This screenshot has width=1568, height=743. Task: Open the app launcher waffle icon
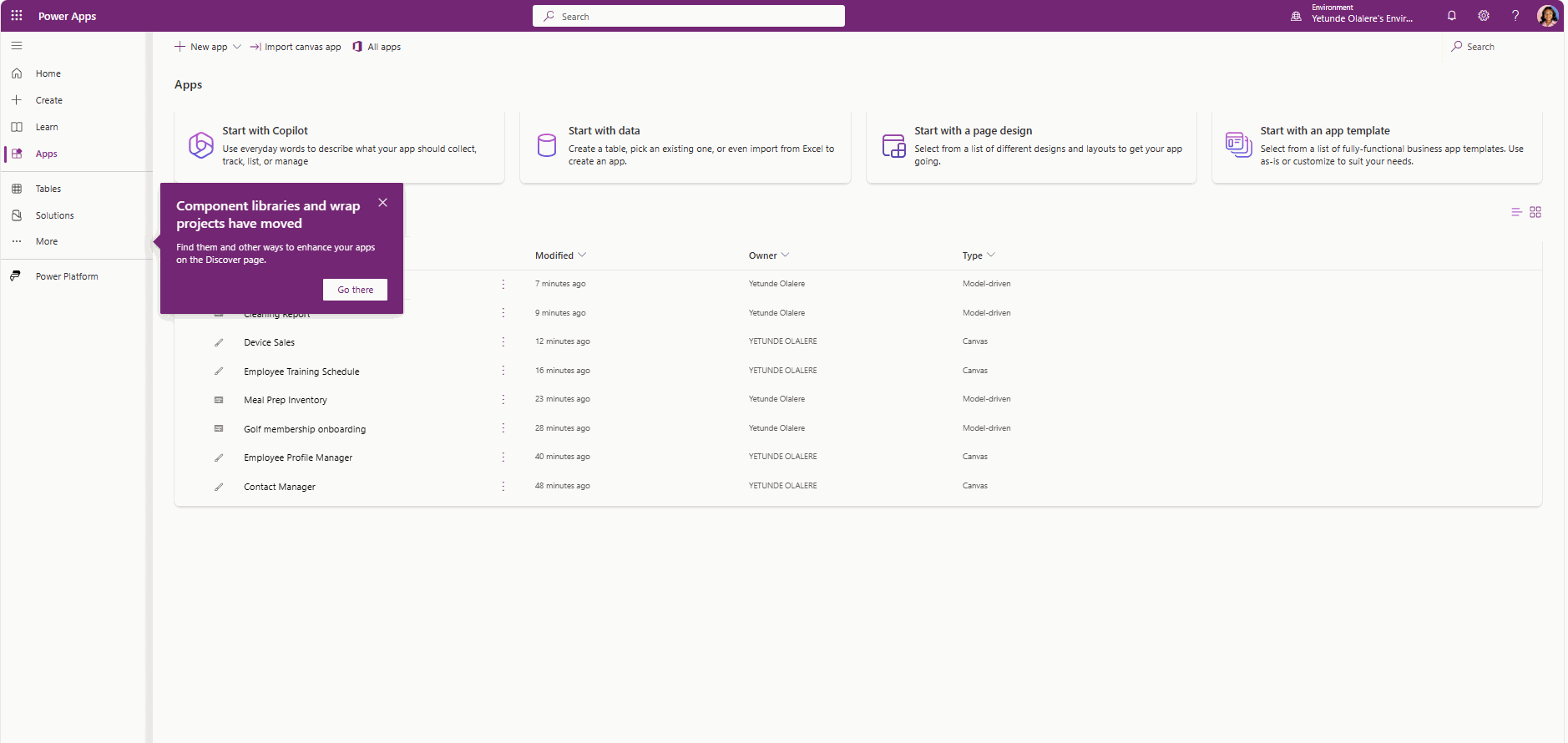point(17,16)
